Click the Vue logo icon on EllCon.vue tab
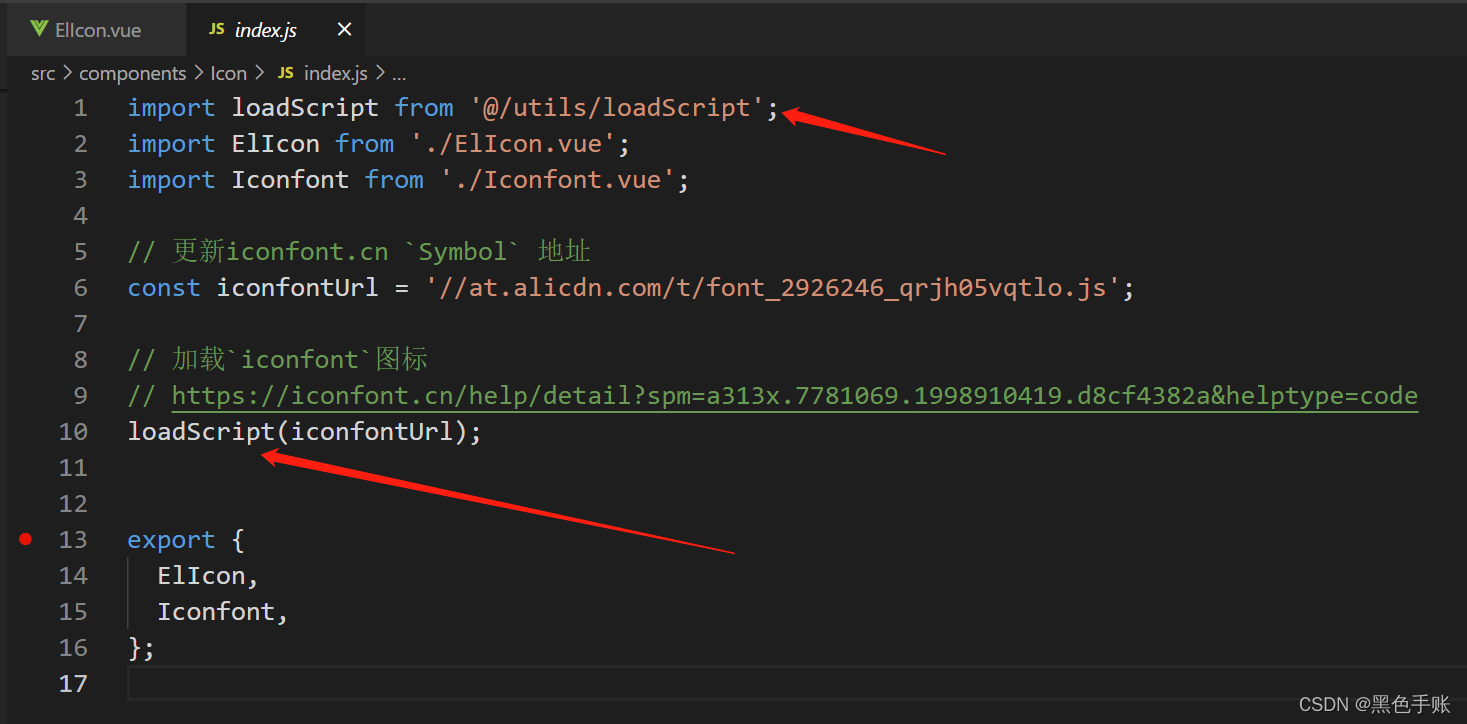 coord(38,29)
